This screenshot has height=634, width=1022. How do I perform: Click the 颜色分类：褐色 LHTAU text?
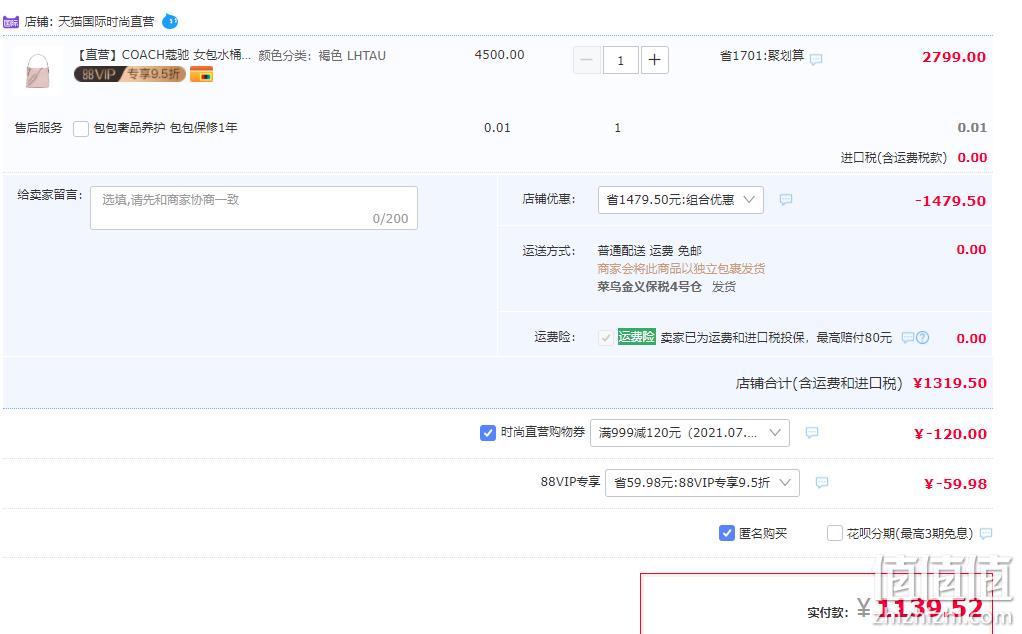point(322,56)
